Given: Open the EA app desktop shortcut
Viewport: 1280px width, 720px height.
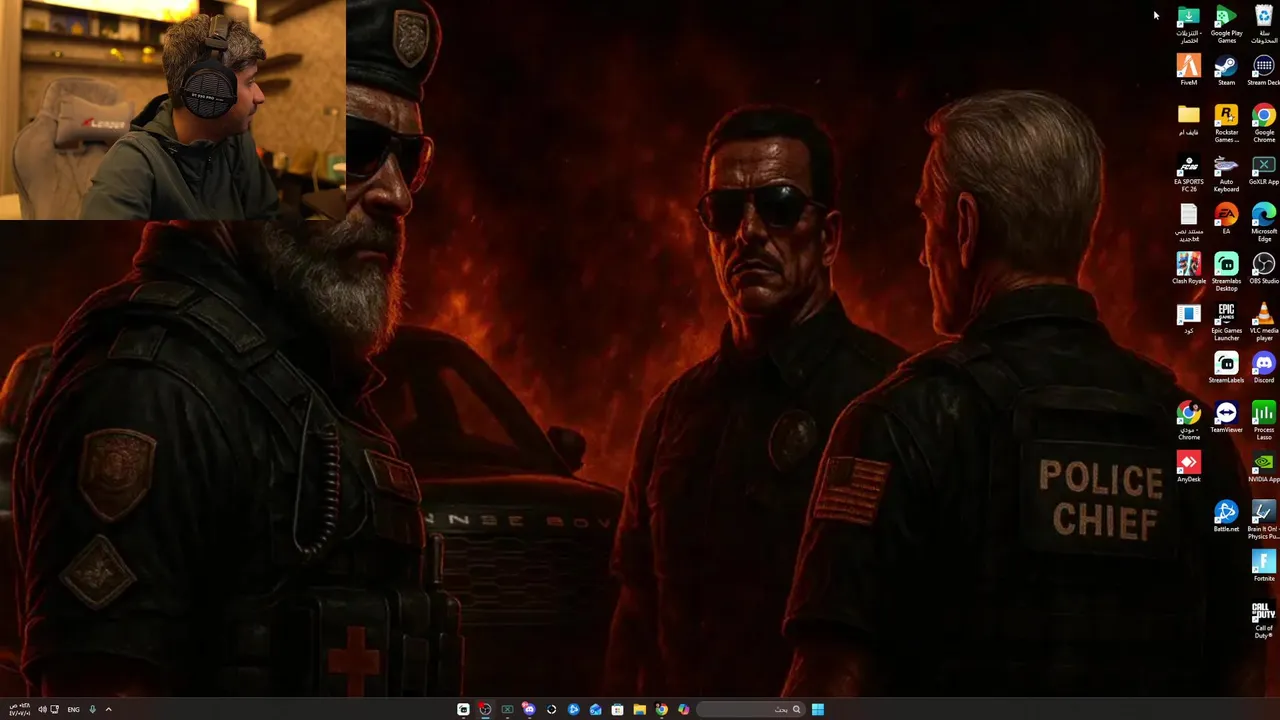Looking at the screenshot, I should [1226, 219].
